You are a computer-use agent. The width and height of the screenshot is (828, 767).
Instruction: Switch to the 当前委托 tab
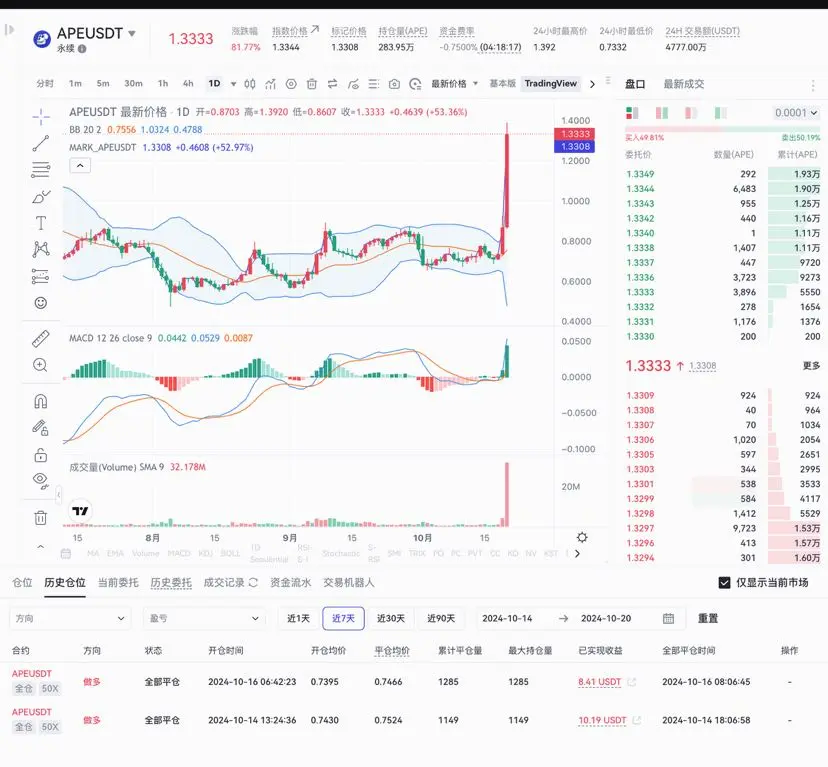point(118,583)
